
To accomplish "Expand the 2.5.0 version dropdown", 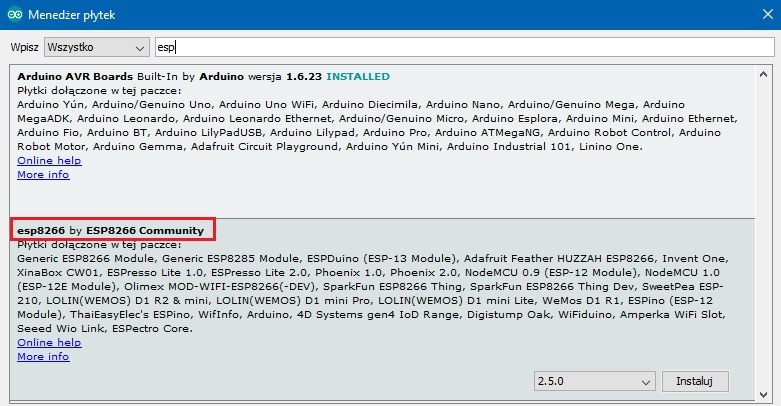I will click(595, 381).
